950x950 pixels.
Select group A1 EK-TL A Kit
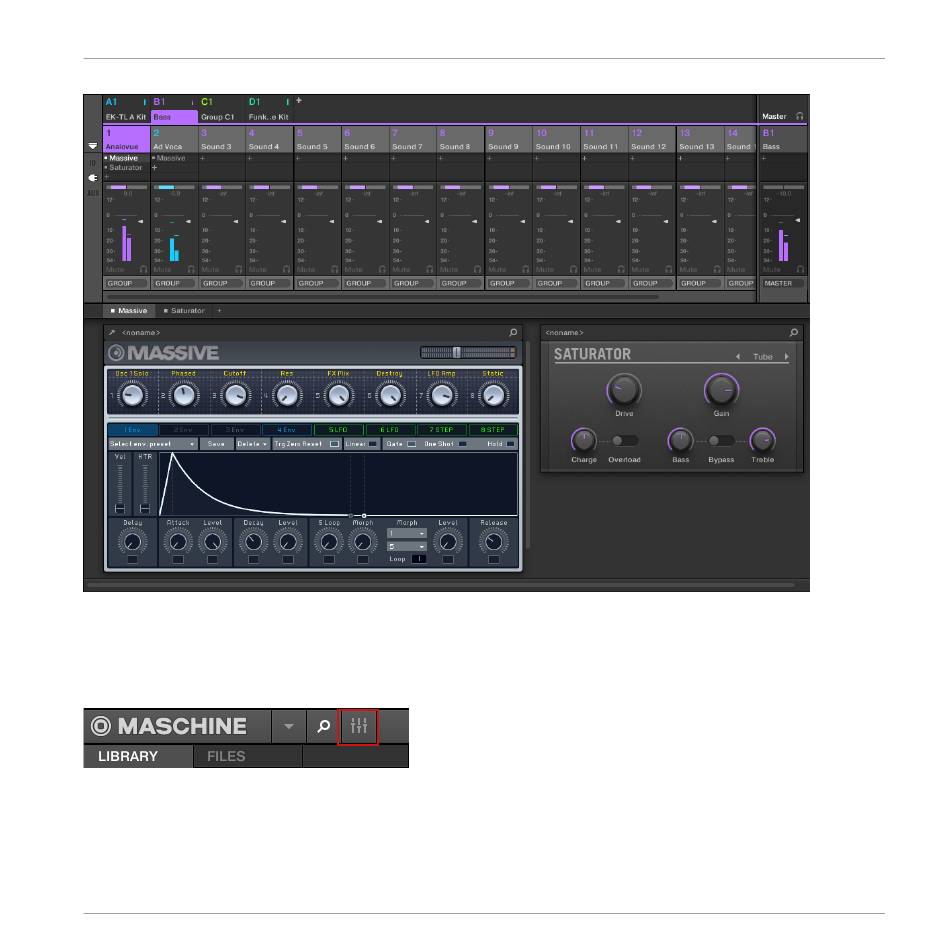[126, 110]
